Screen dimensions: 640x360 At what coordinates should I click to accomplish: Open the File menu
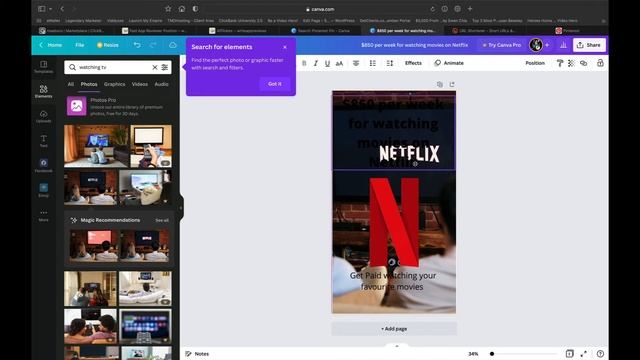coord(80,45)
